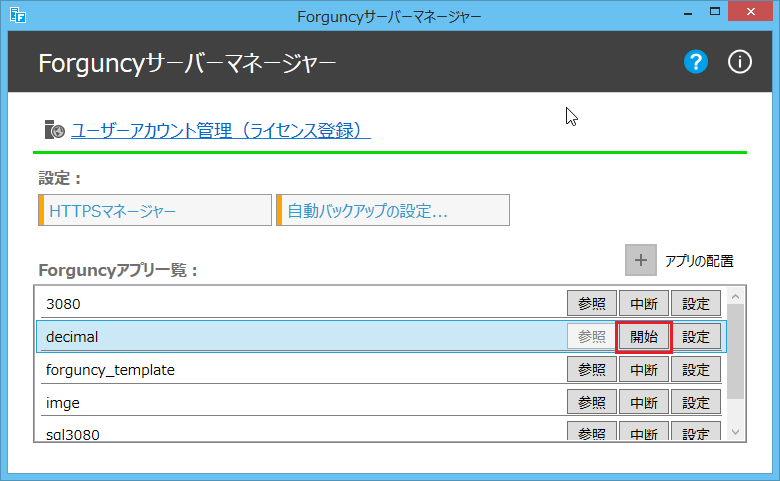Viewport: 780px width, 481px height.
Task: Click 参照 for forguncy_template
Action: pyautogui.click(x=592, y=370)
